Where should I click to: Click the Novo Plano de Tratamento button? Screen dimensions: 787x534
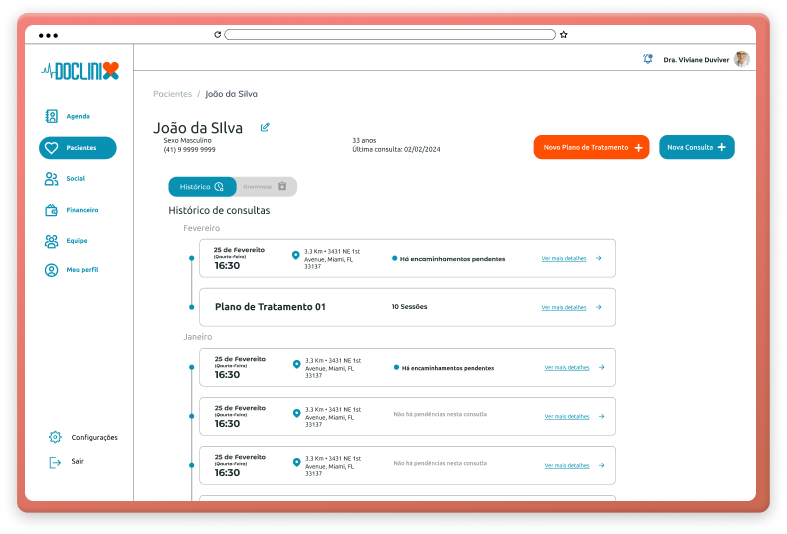click(591, 147)
